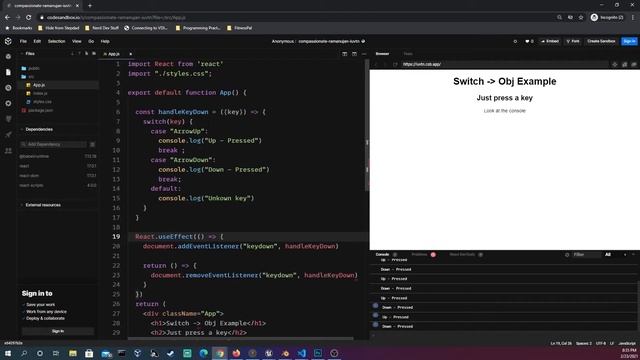Click the preview URL address field

(504, 64)
